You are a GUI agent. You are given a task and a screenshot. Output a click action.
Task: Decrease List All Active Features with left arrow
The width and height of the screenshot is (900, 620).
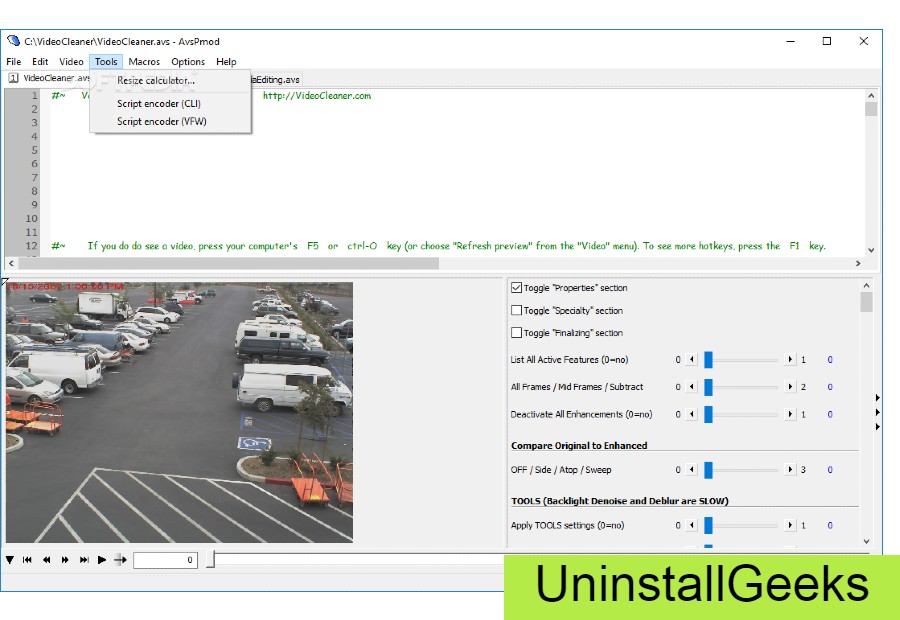692,359
